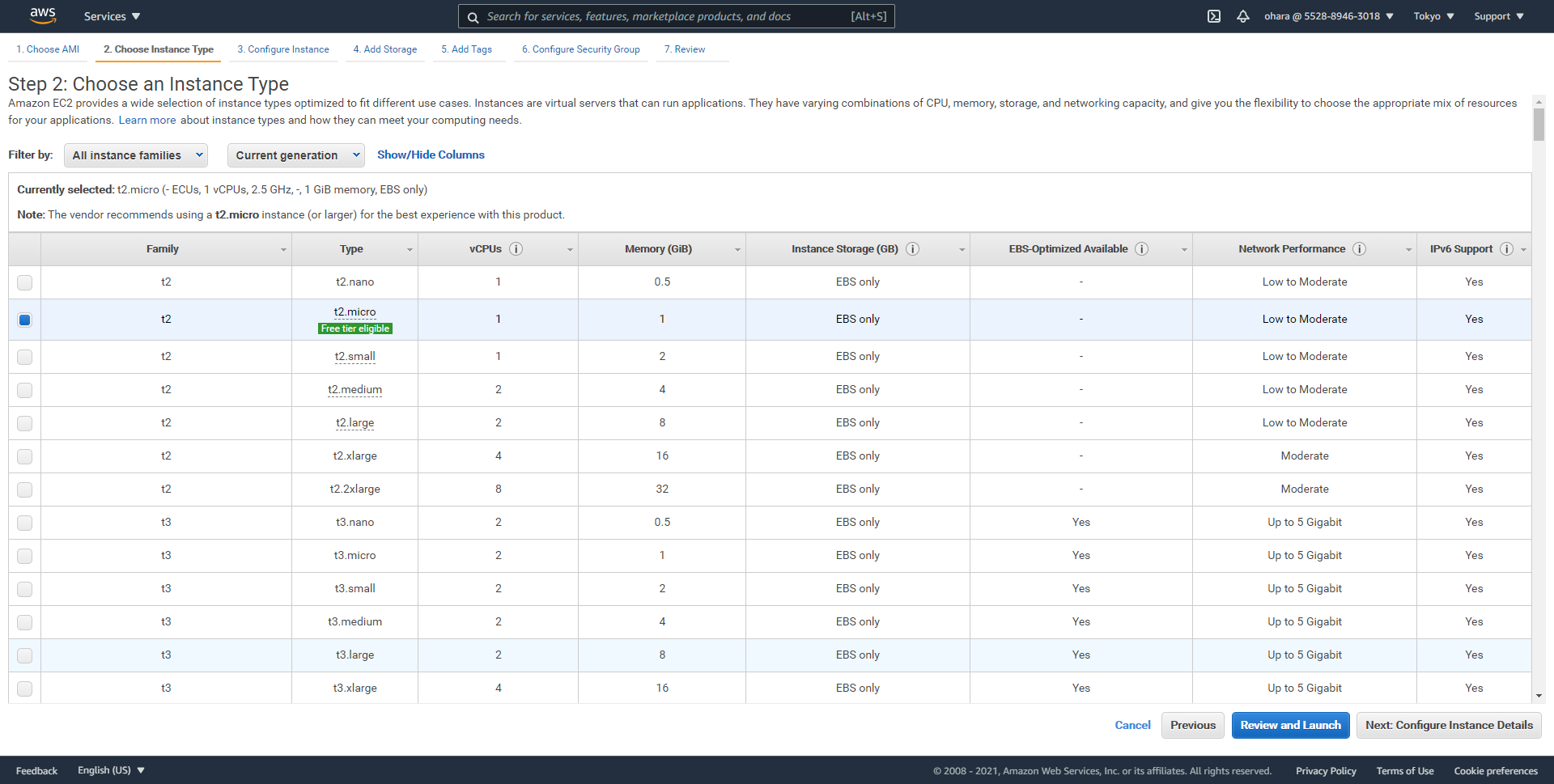The image size is (1554, 784).
Task: Select the t3.medium instance checkbox
Action: click(25, 622)
